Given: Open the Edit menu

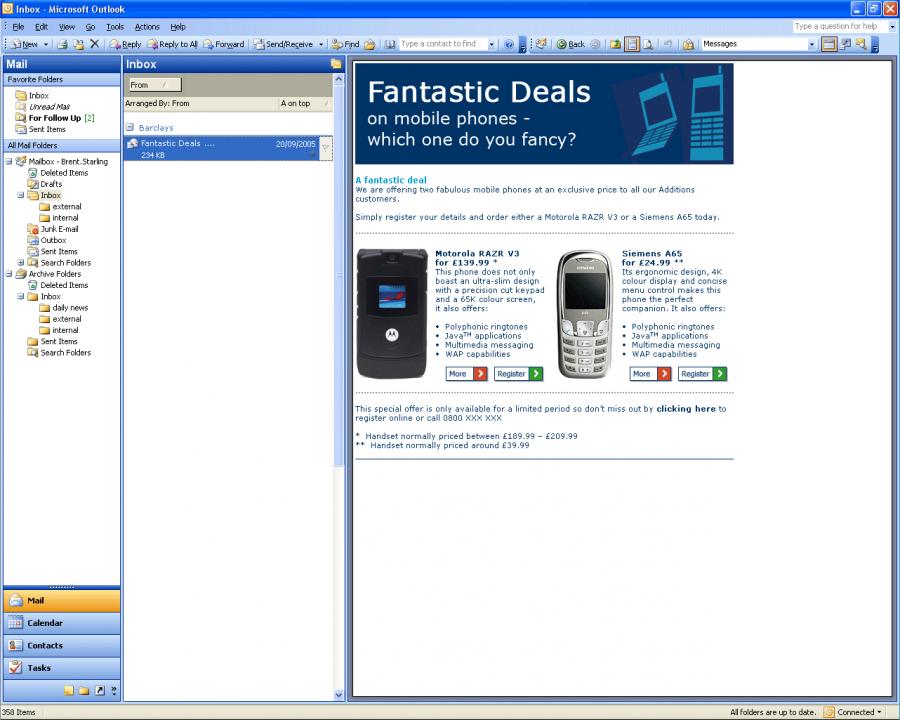Looking at the screenshot, I should 41,27.
